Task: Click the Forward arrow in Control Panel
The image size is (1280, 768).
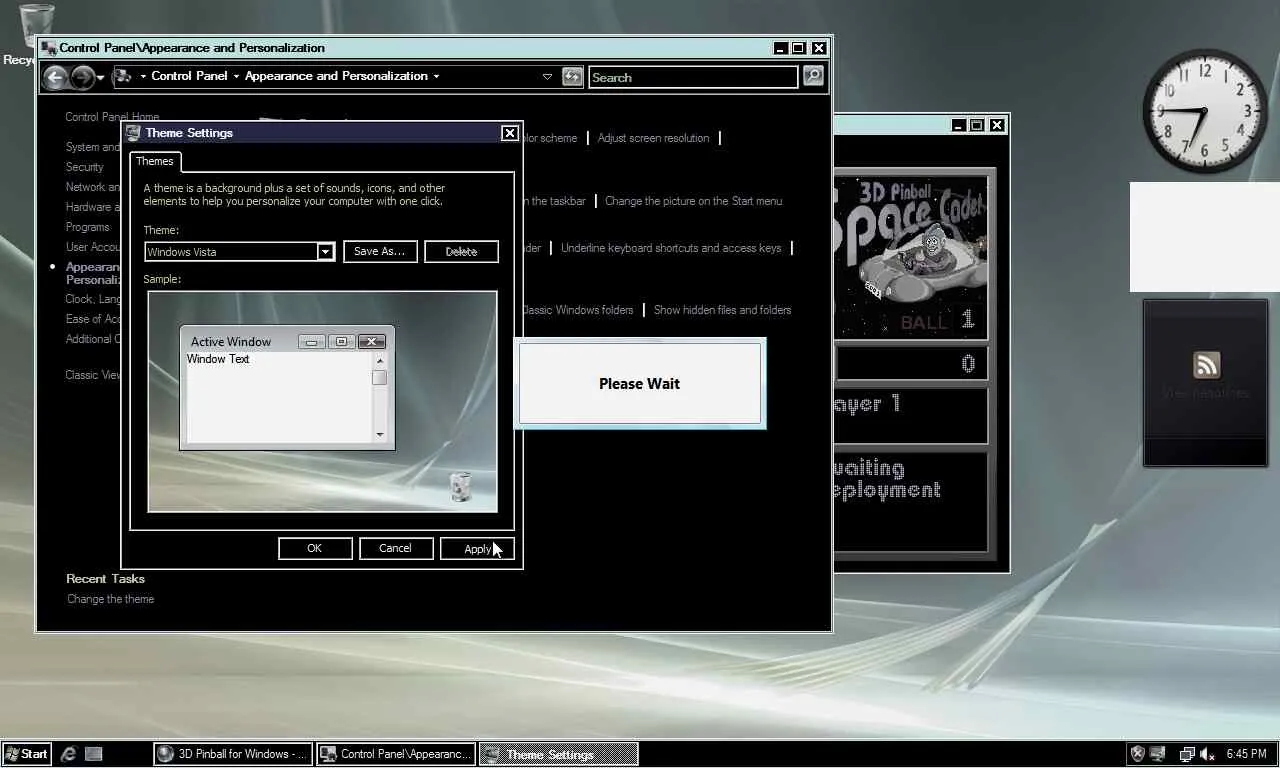Action: coord(83,77)
